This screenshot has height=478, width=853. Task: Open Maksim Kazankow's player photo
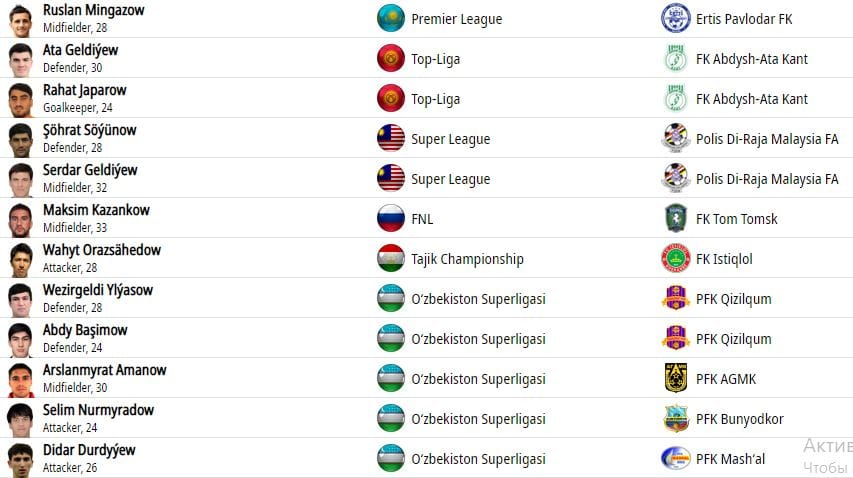point(20,219)
